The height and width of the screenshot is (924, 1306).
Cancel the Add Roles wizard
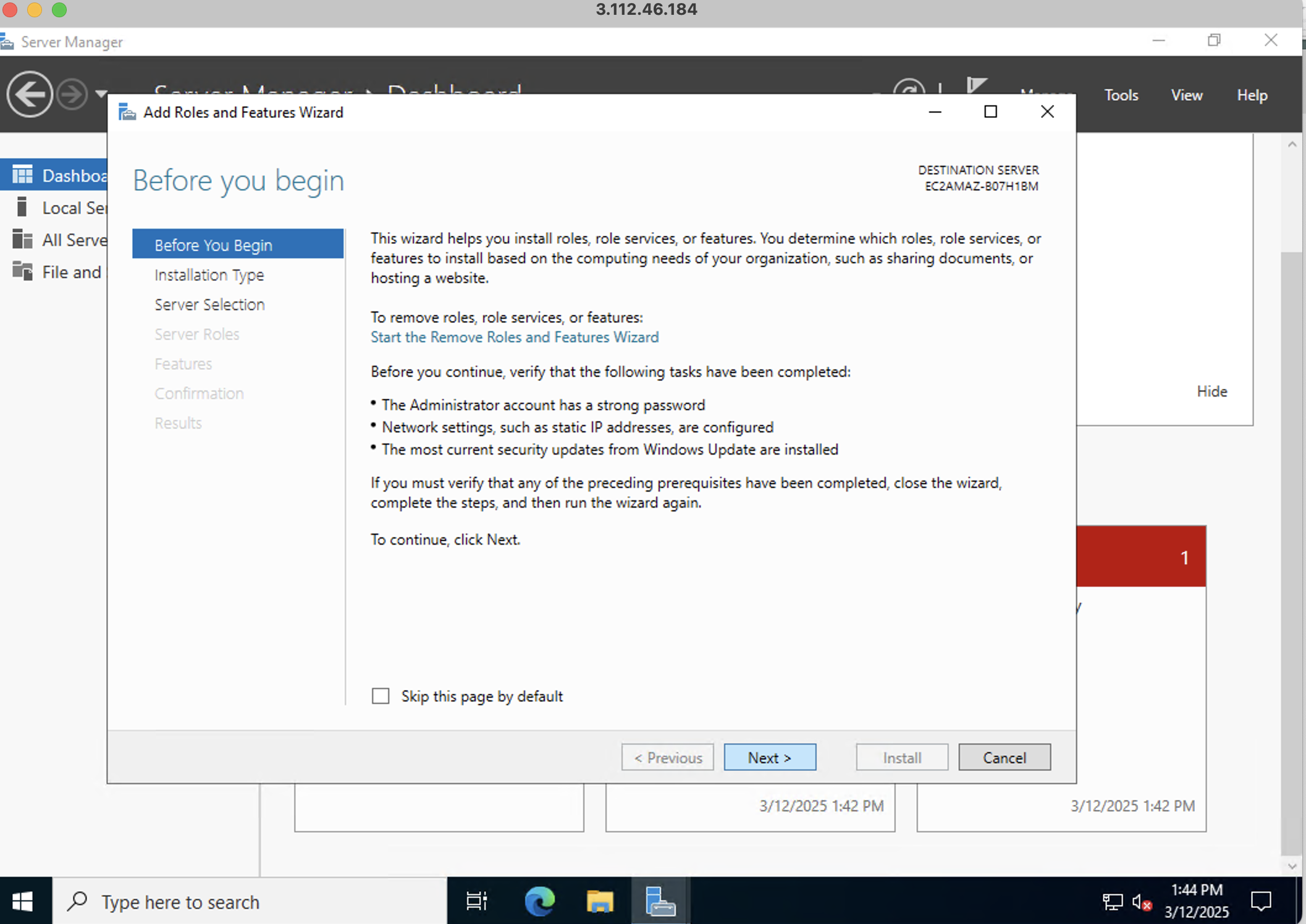tap(1004, 757)
